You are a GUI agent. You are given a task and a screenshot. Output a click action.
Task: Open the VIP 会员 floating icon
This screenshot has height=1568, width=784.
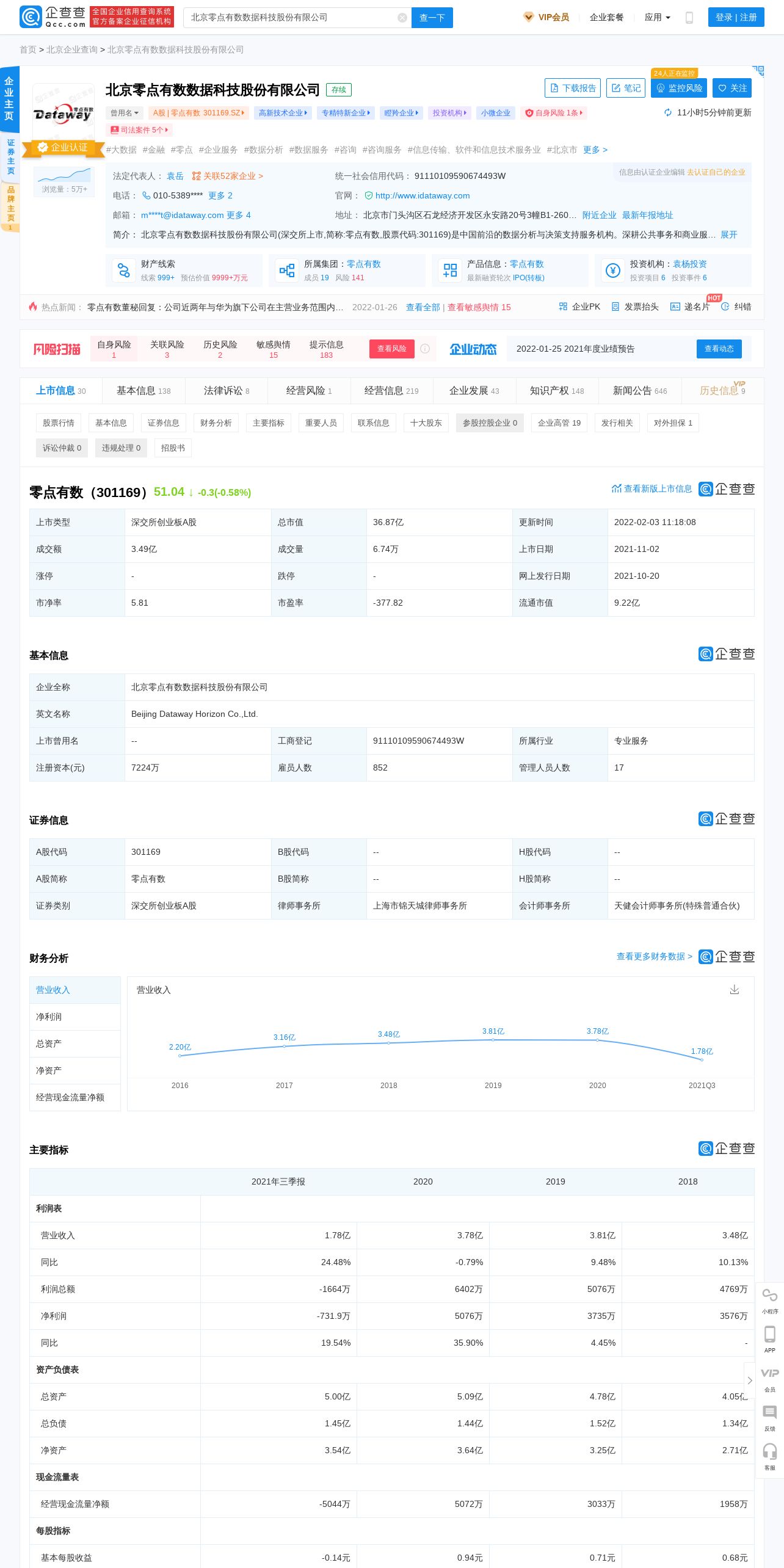tap(770, 1379)
